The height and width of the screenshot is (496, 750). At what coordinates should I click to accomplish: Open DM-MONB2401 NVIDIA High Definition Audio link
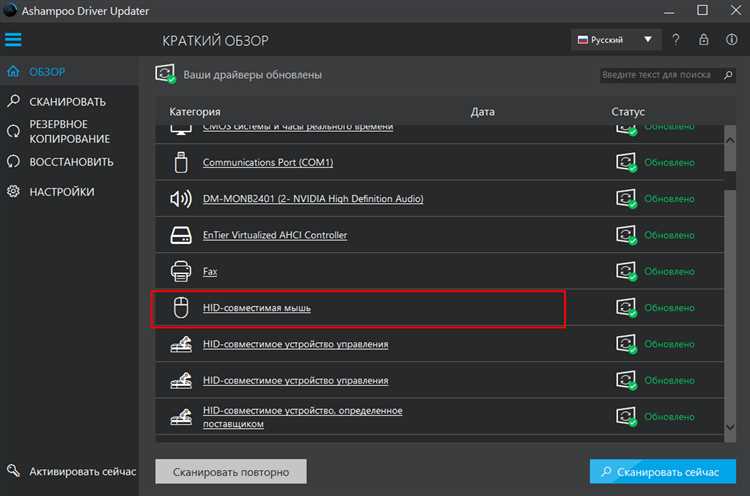click(x=313, y=198)
